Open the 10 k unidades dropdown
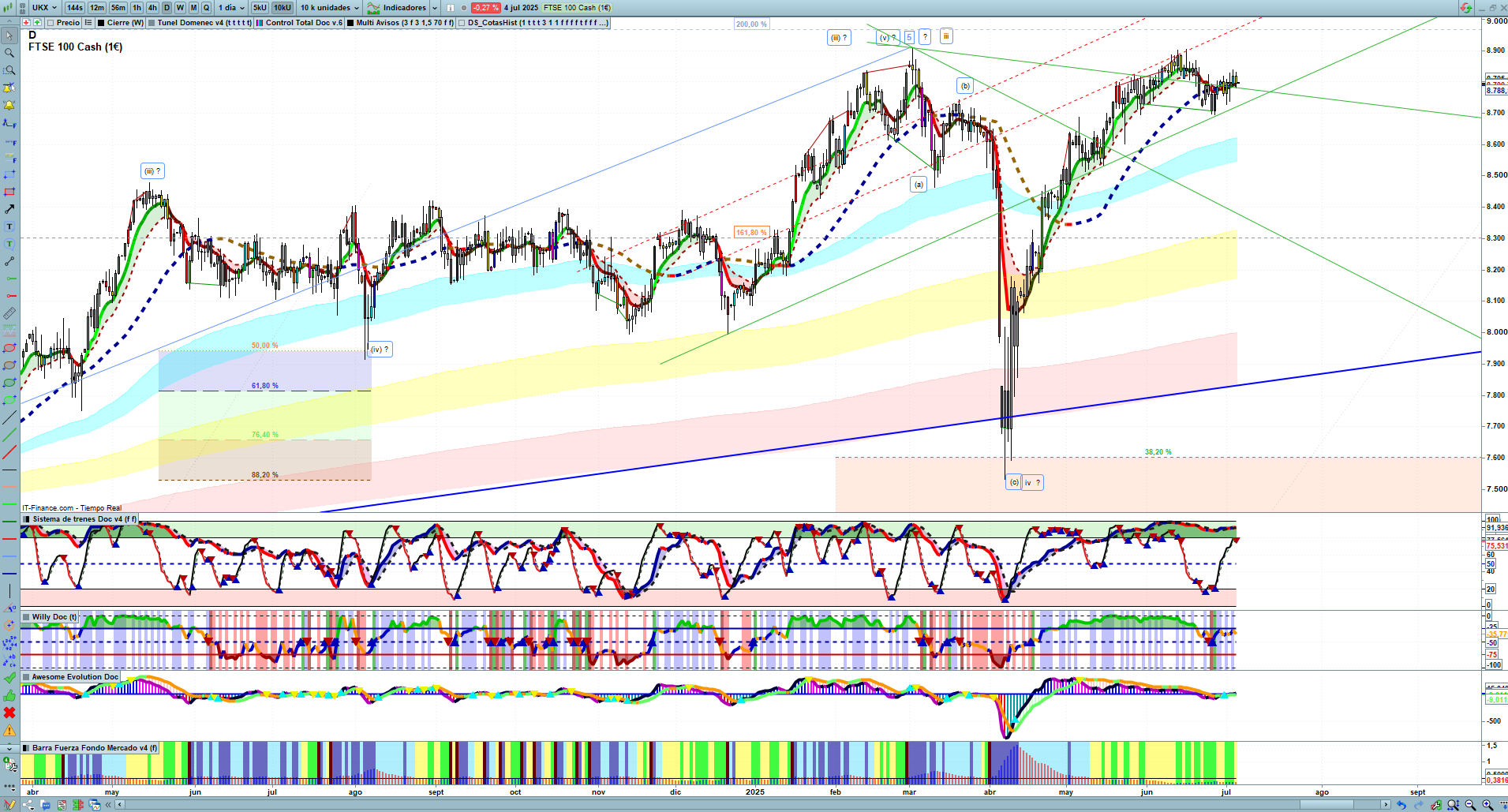This screenshot has height=812, width=1508. coord(329,8)
